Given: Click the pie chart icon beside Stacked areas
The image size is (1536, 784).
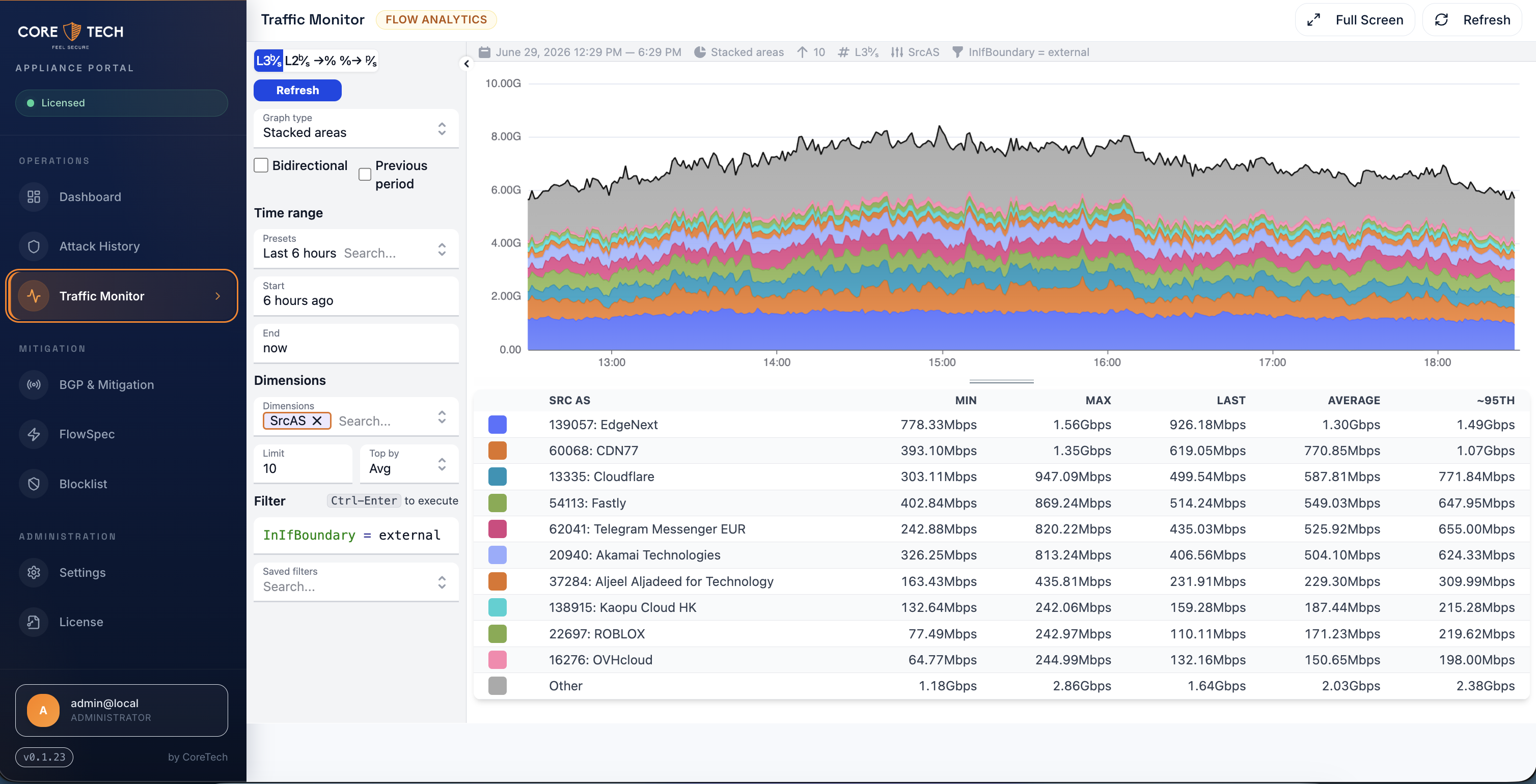Looking at the screenshot, I should pyautogui.click(x=700, y=52).
